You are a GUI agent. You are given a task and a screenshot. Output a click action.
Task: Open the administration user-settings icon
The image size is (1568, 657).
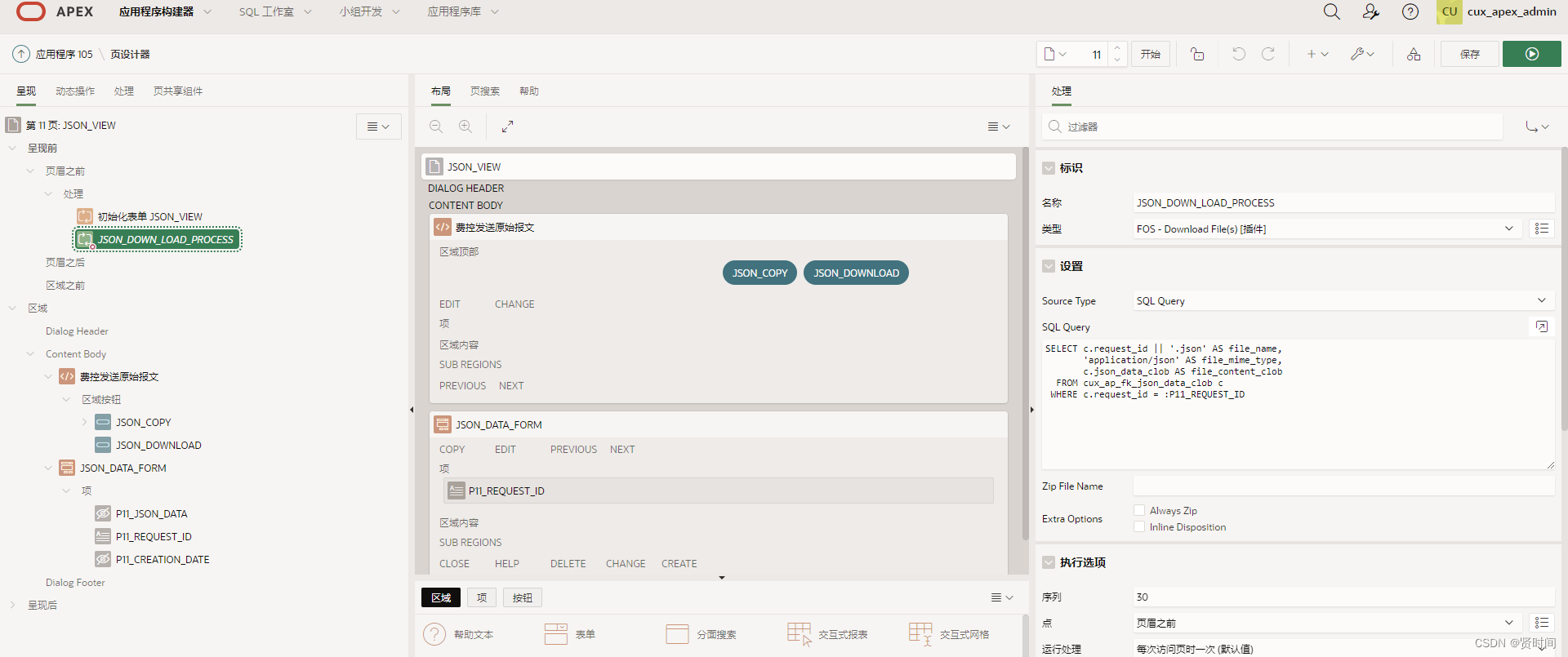click(1371, 11)
